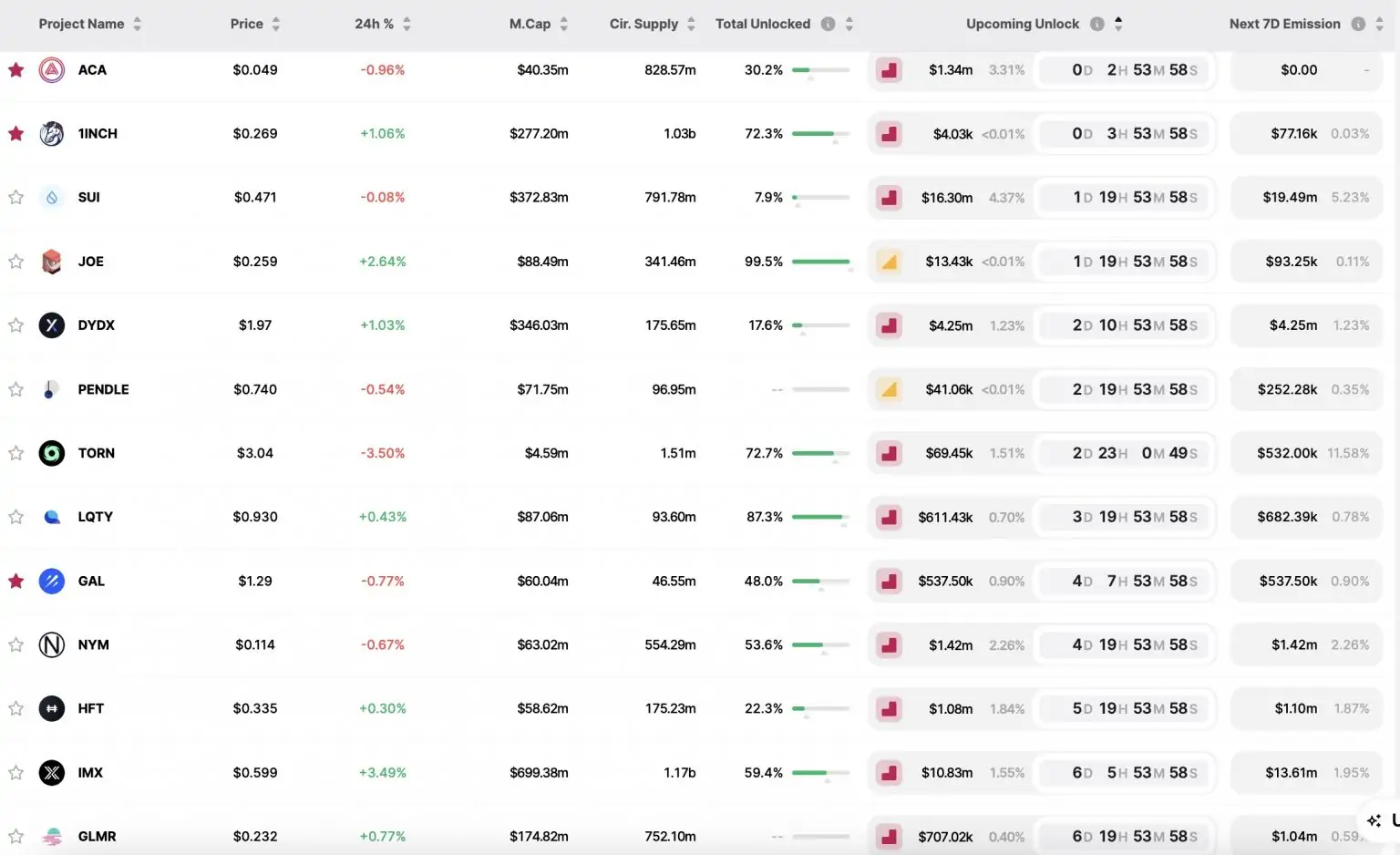Viewport: 1400px width, 855px height.
Task: Click the Upcoming Unlock info icon
Action: tap(1097, 24)
